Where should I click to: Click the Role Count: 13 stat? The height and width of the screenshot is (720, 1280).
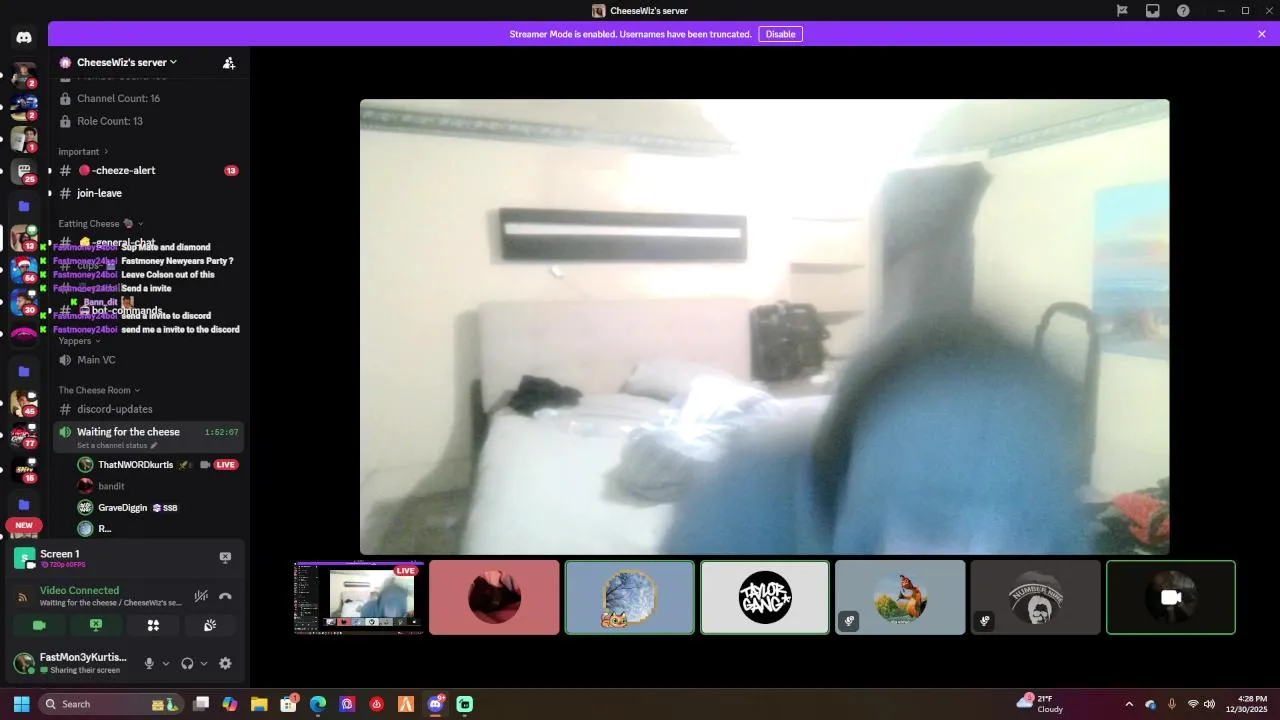pos(110,121)
